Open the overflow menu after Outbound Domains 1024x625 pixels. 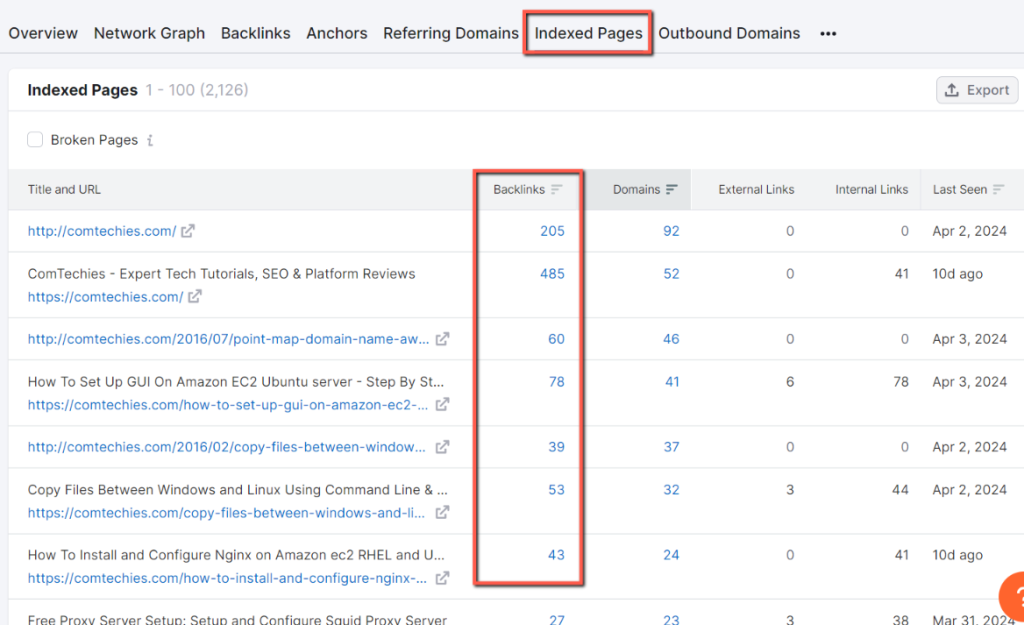point(827,33)
